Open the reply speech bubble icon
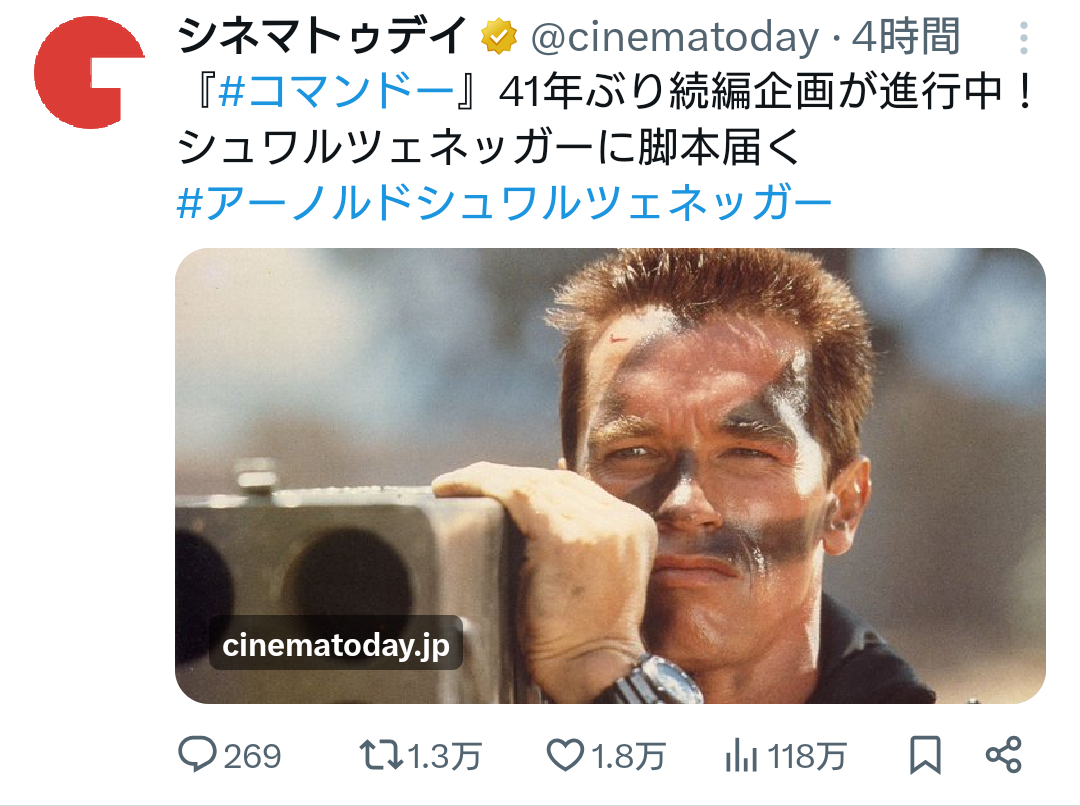Viewport: 1080px width, 806px height. point(197,754)
